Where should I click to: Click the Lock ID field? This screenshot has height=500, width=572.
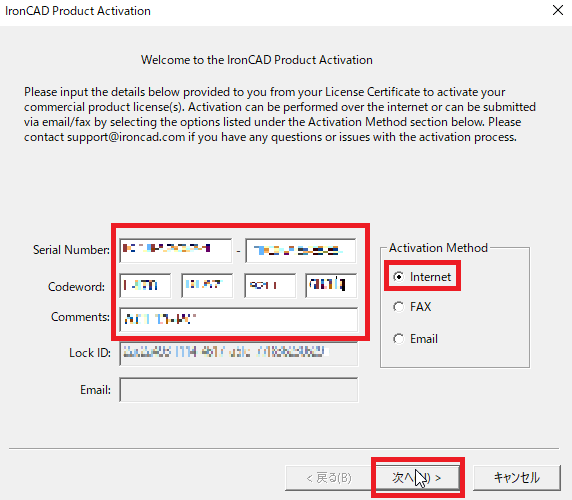coord(239,353)
